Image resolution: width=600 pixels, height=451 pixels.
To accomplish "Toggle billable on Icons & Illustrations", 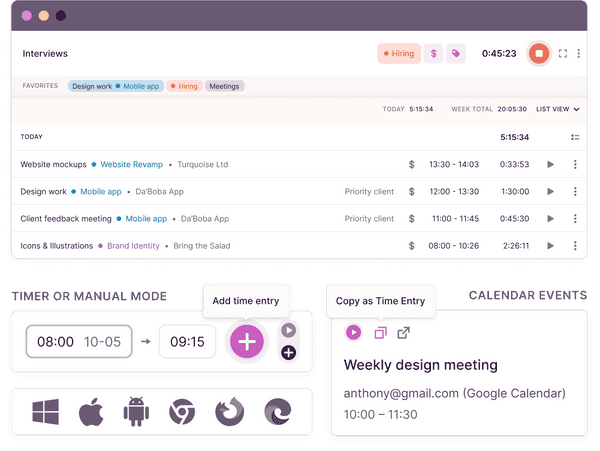I will [411, 246].
